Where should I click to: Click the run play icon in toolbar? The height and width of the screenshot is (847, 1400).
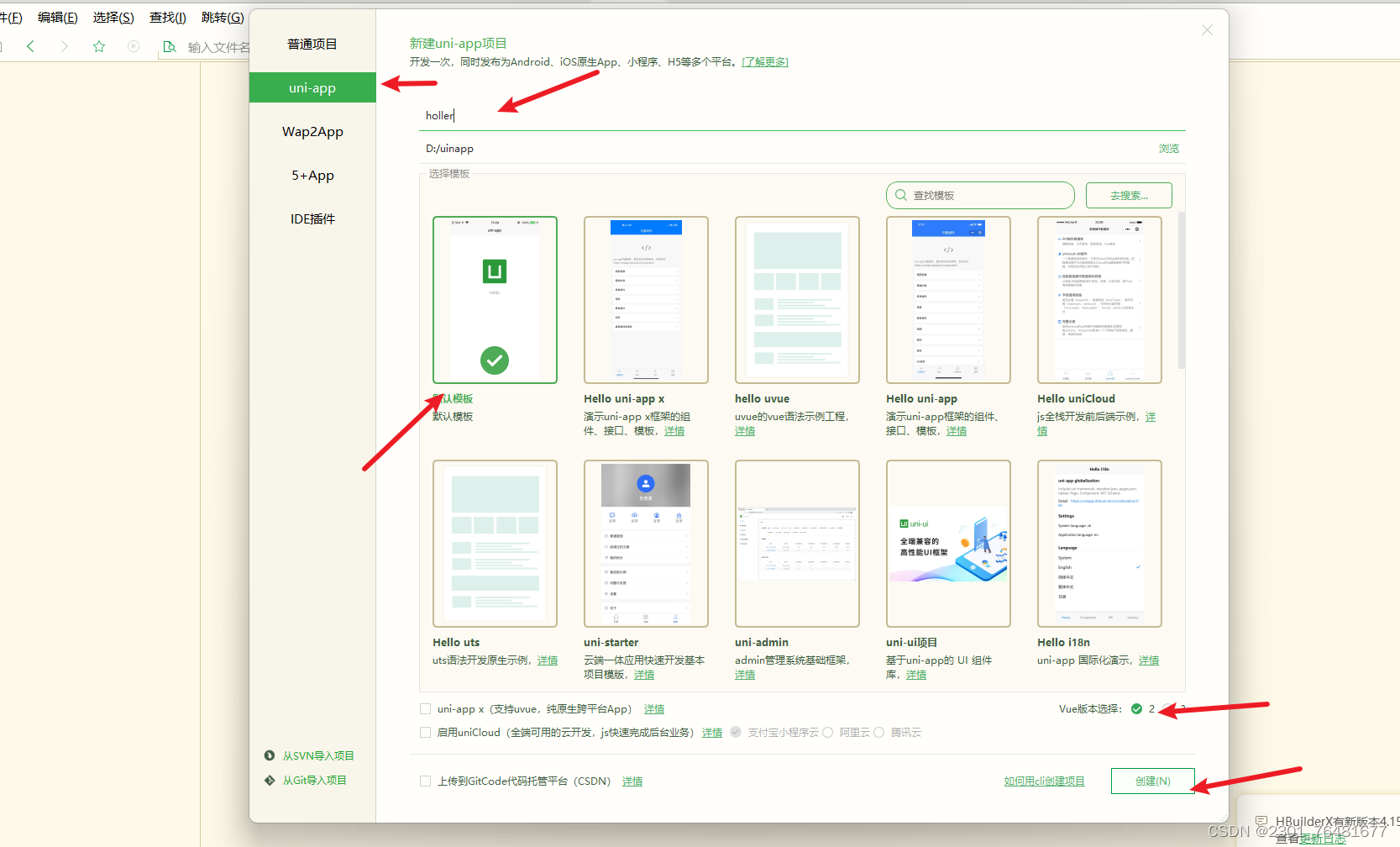point(134,46)
